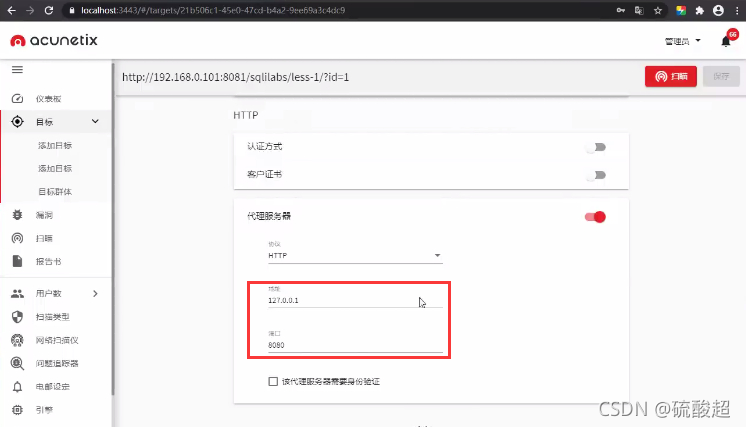
Task: Check 该代理服务器需要身份验证 checkbox
Action: tap(273, 381)
